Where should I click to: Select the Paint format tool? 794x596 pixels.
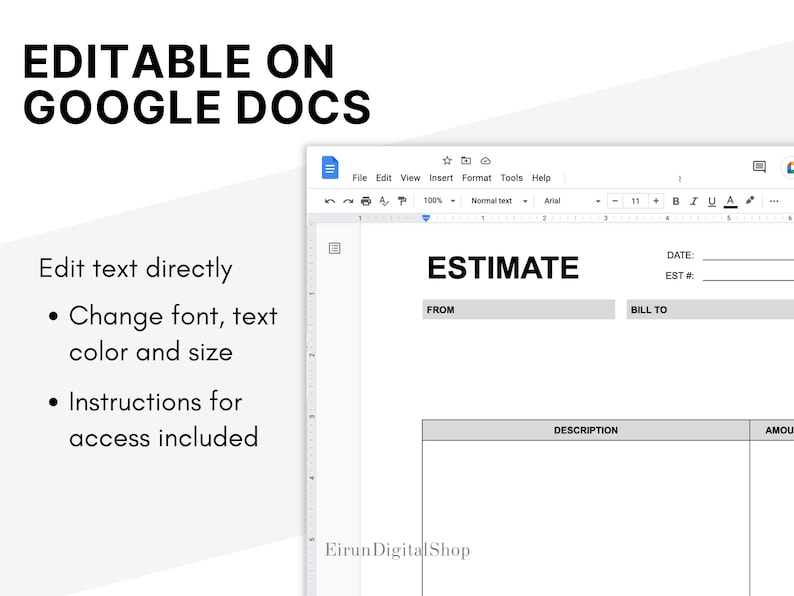pos(402,201)
